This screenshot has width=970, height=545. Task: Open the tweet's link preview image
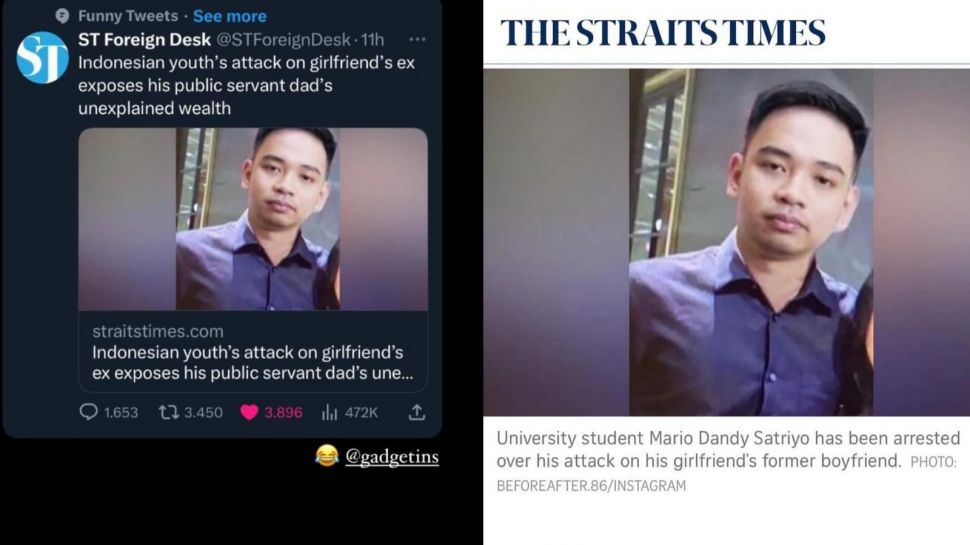click(253, 219)
